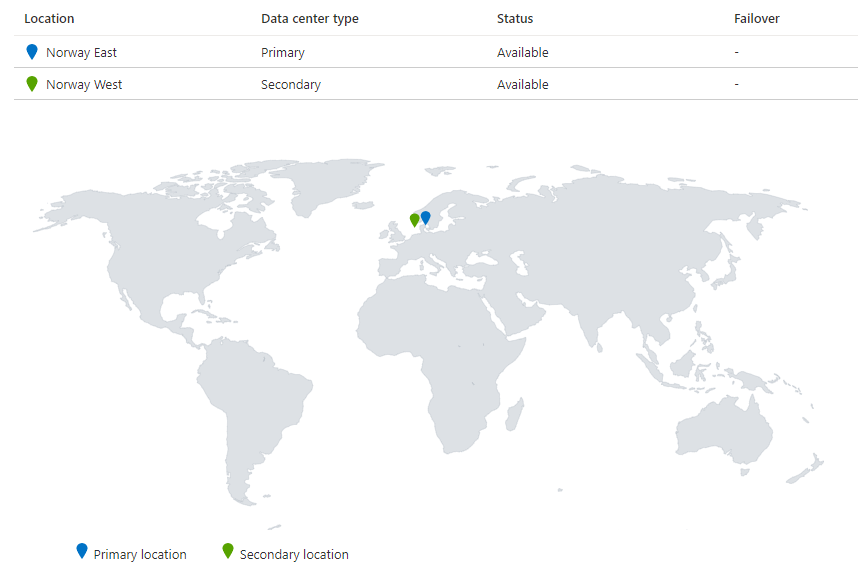Click the Primary location legend label
The width and height of the screenshot is (858, 580).
[140, 554]
